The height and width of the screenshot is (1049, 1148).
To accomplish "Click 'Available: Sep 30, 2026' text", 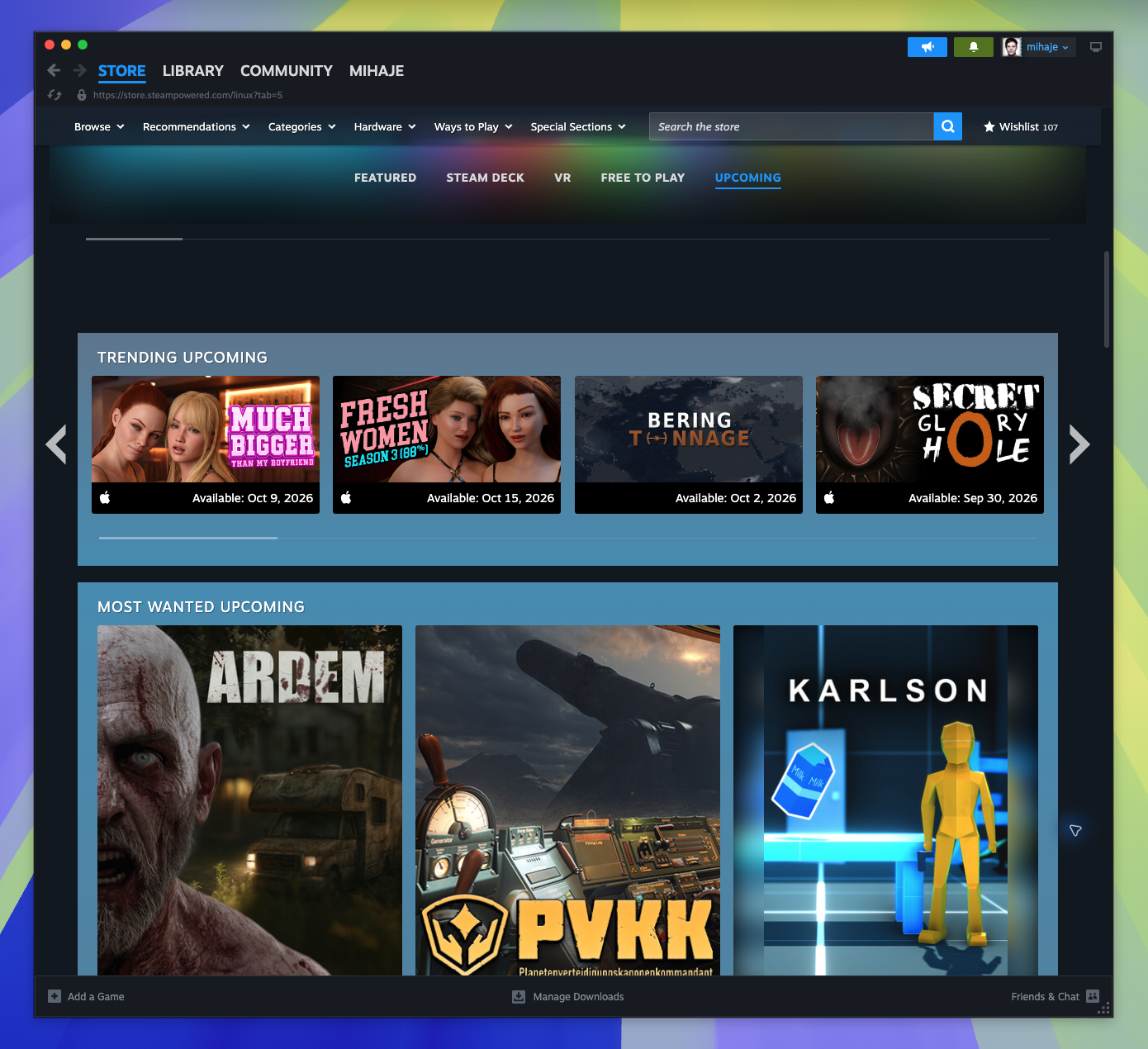I will pos(973,498).
